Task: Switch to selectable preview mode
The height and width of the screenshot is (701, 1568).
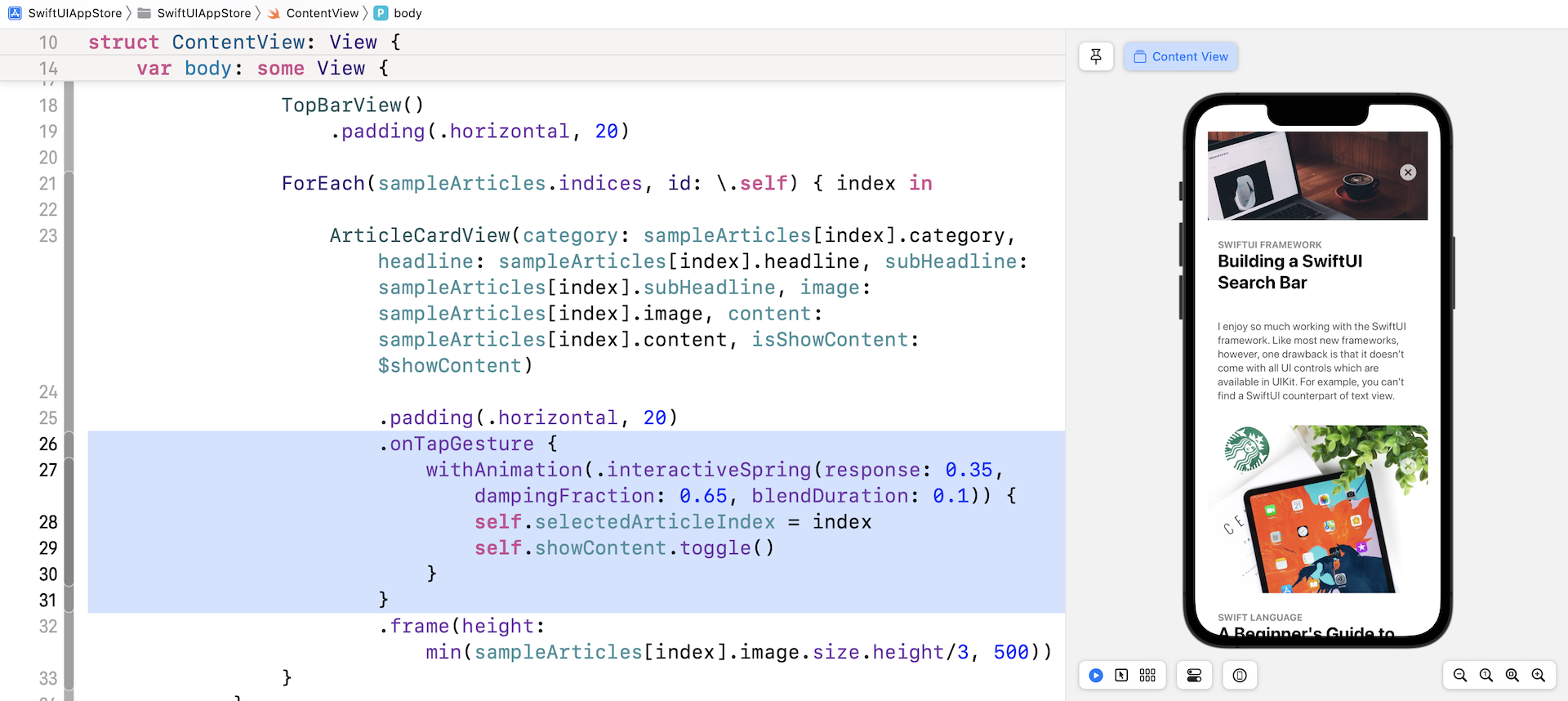Action: coord(1121,675)
